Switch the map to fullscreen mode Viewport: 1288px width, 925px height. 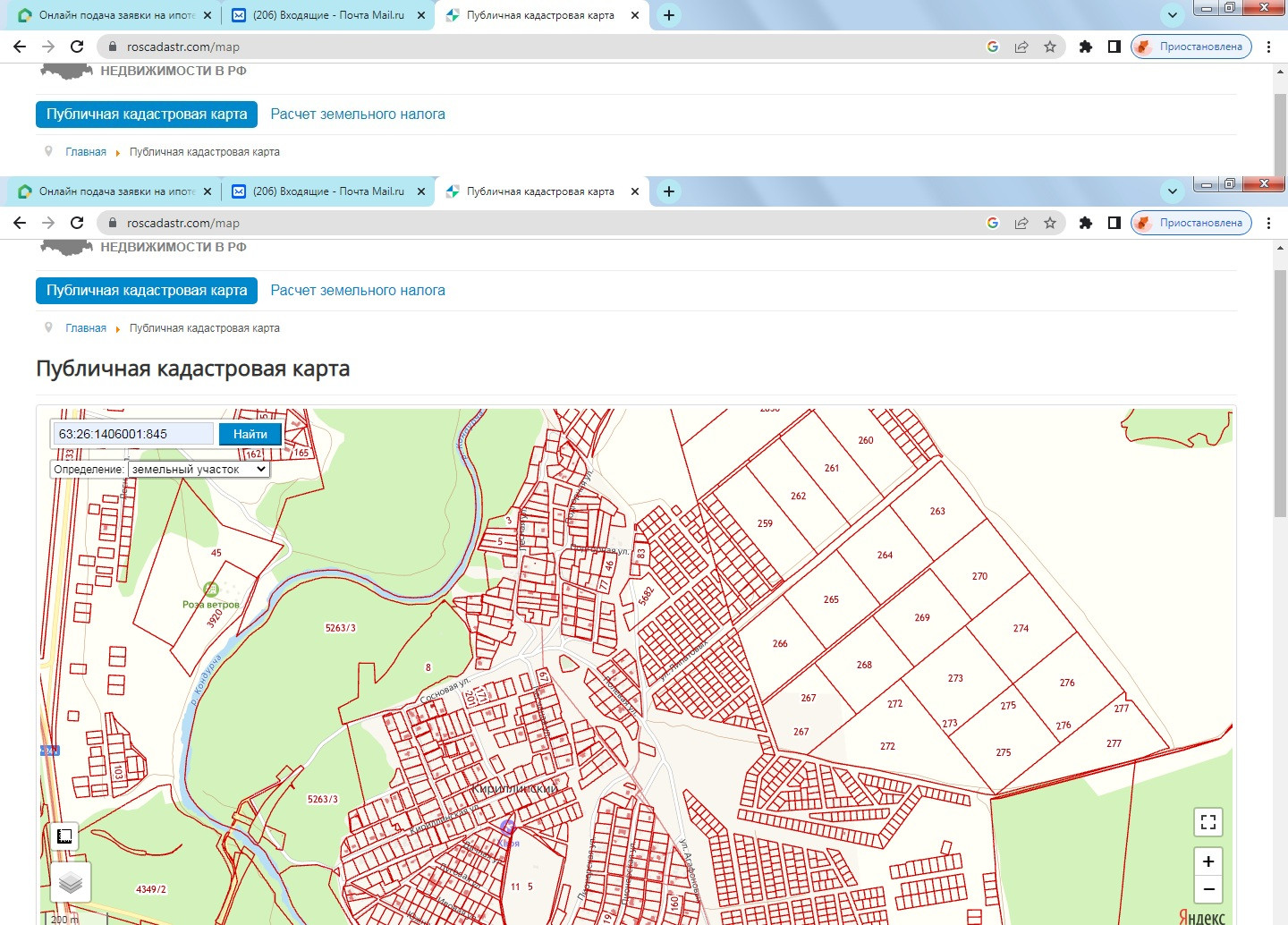pos(1207,822)
